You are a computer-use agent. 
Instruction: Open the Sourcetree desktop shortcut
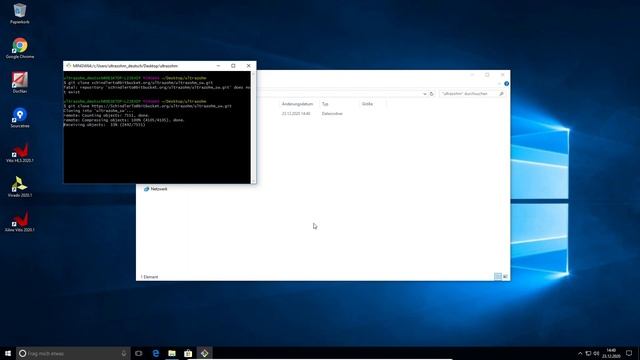(x=20, y=118)
